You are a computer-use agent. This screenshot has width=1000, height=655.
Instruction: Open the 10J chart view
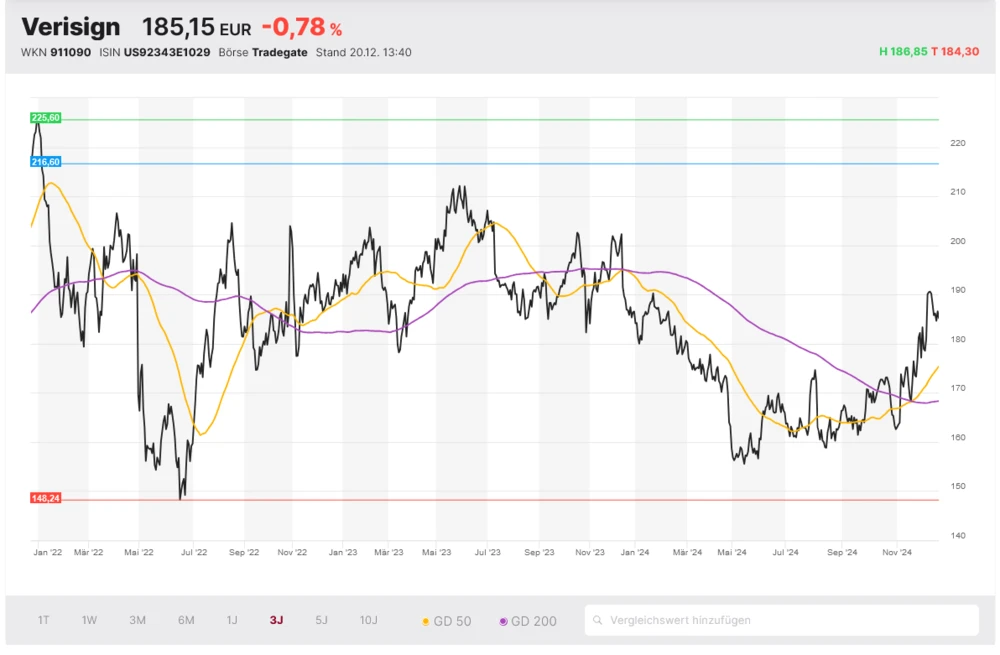click(368, 620)
